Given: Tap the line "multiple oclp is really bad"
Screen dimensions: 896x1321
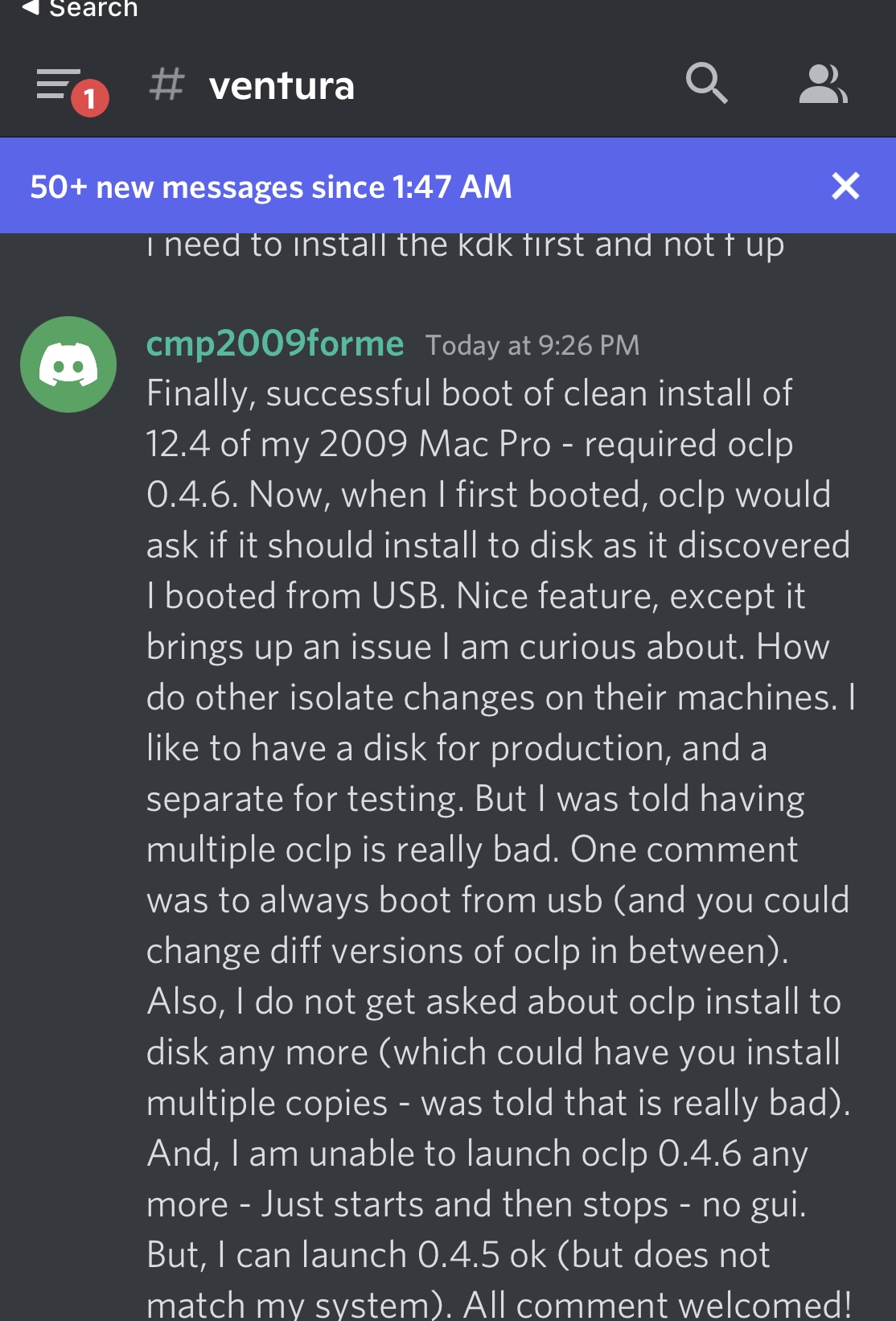Looking at the screenshot, I should 472,850.
